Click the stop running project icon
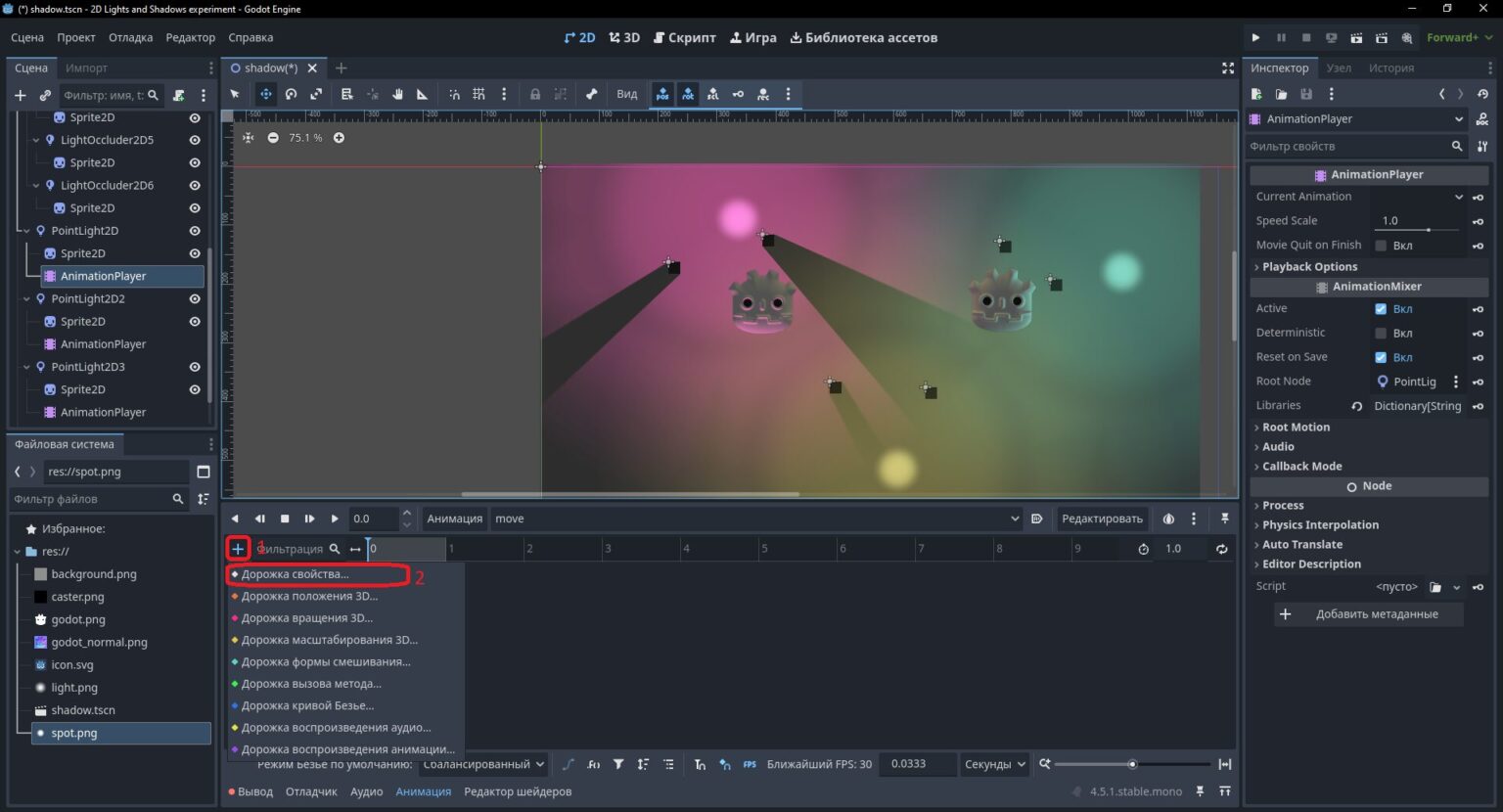Screen dimensions: 1503x812 point(1306,37)
